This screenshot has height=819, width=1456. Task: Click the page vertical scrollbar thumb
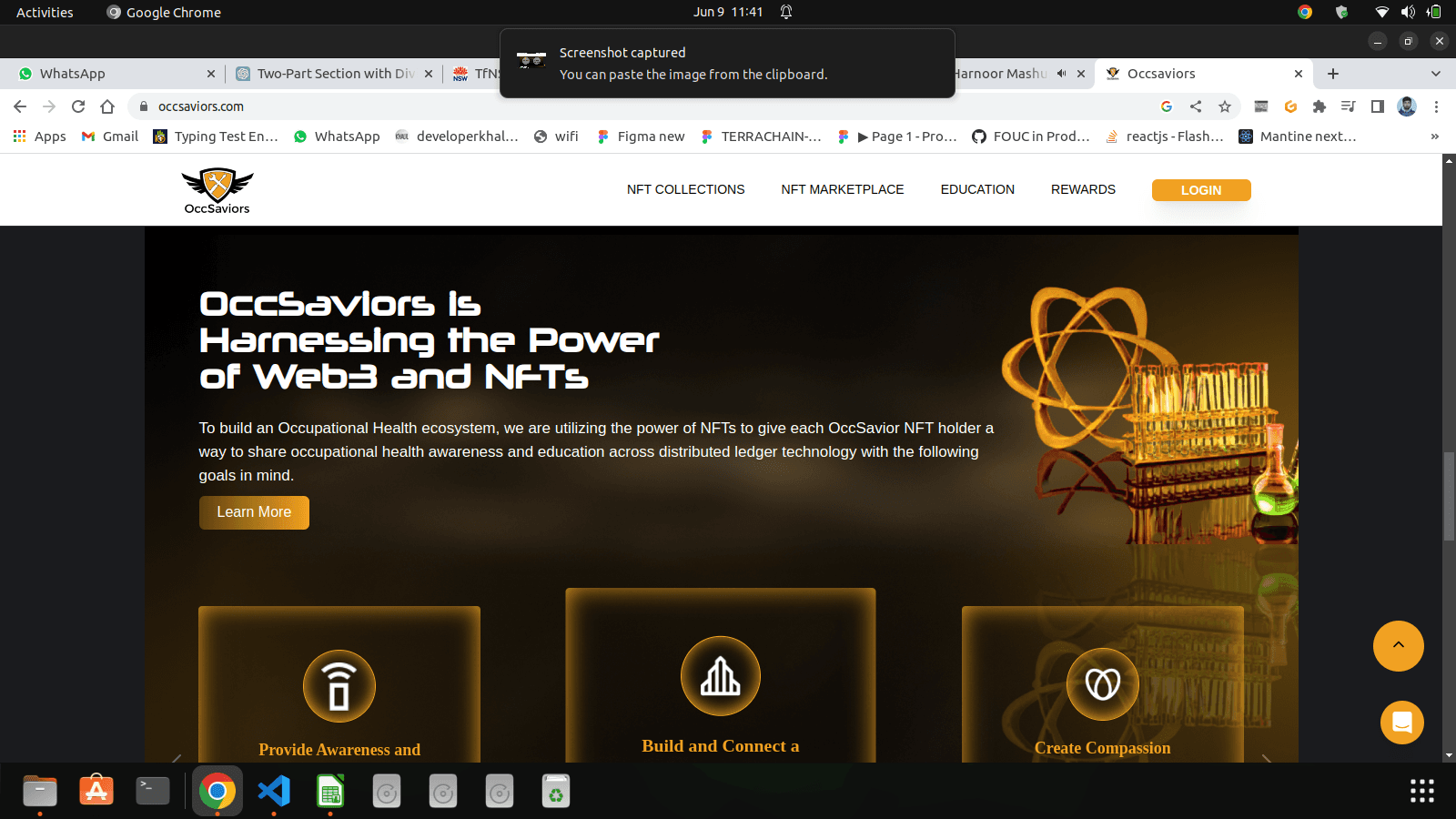(1449, 496)
